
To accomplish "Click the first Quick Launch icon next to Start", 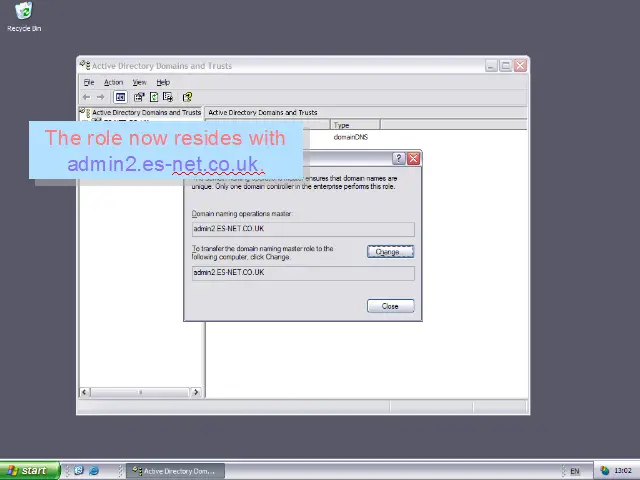I will [79, 471].
